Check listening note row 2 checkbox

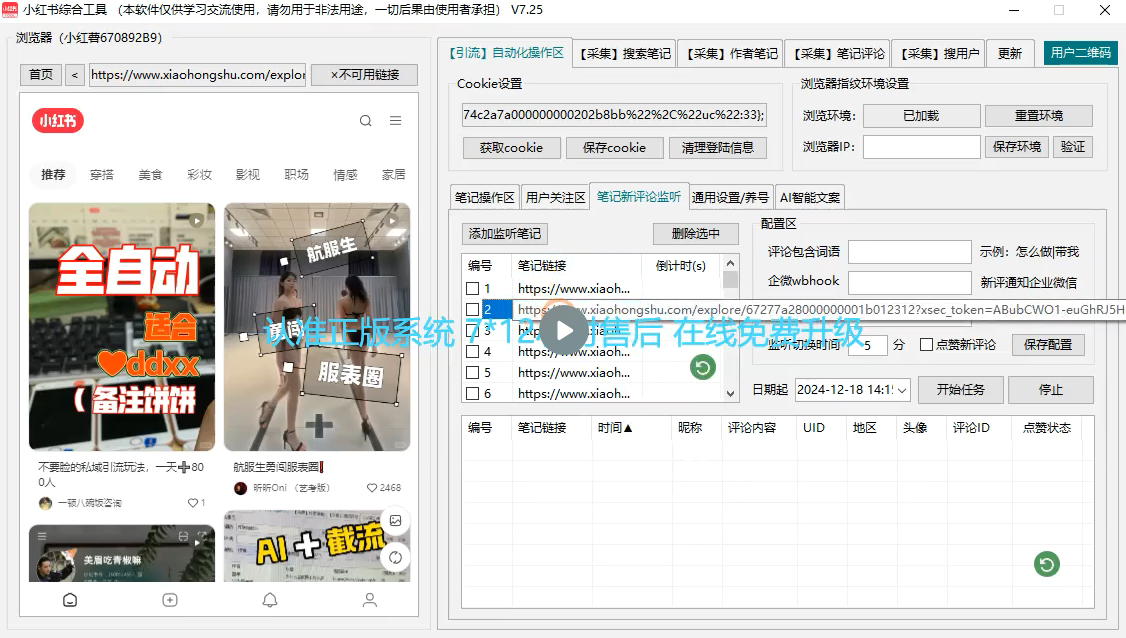point(473,310)
